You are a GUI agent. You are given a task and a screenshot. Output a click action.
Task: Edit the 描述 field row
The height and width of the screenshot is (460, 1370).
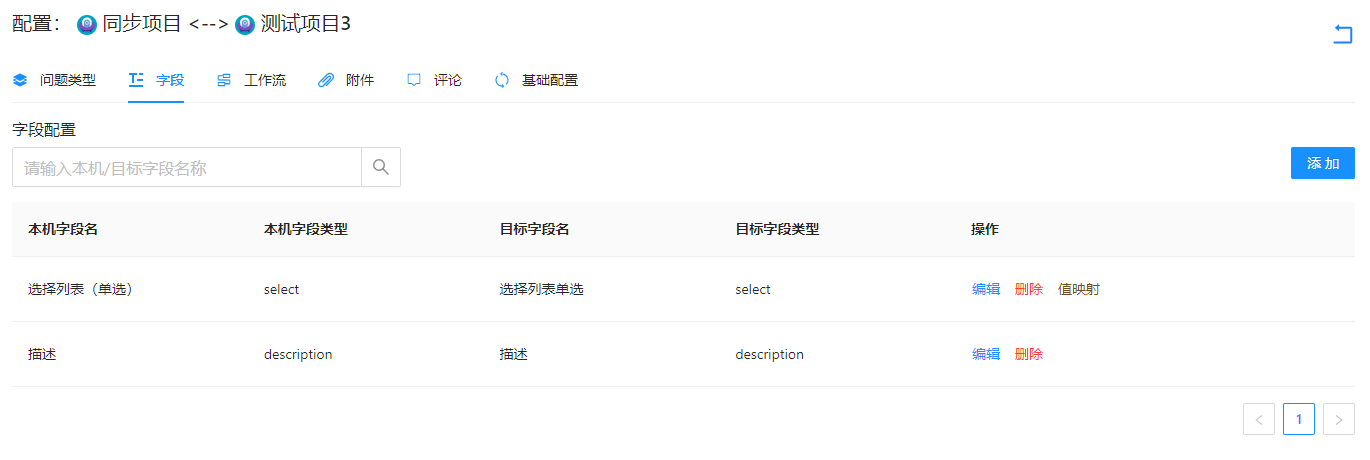click(x=986, y=354)
